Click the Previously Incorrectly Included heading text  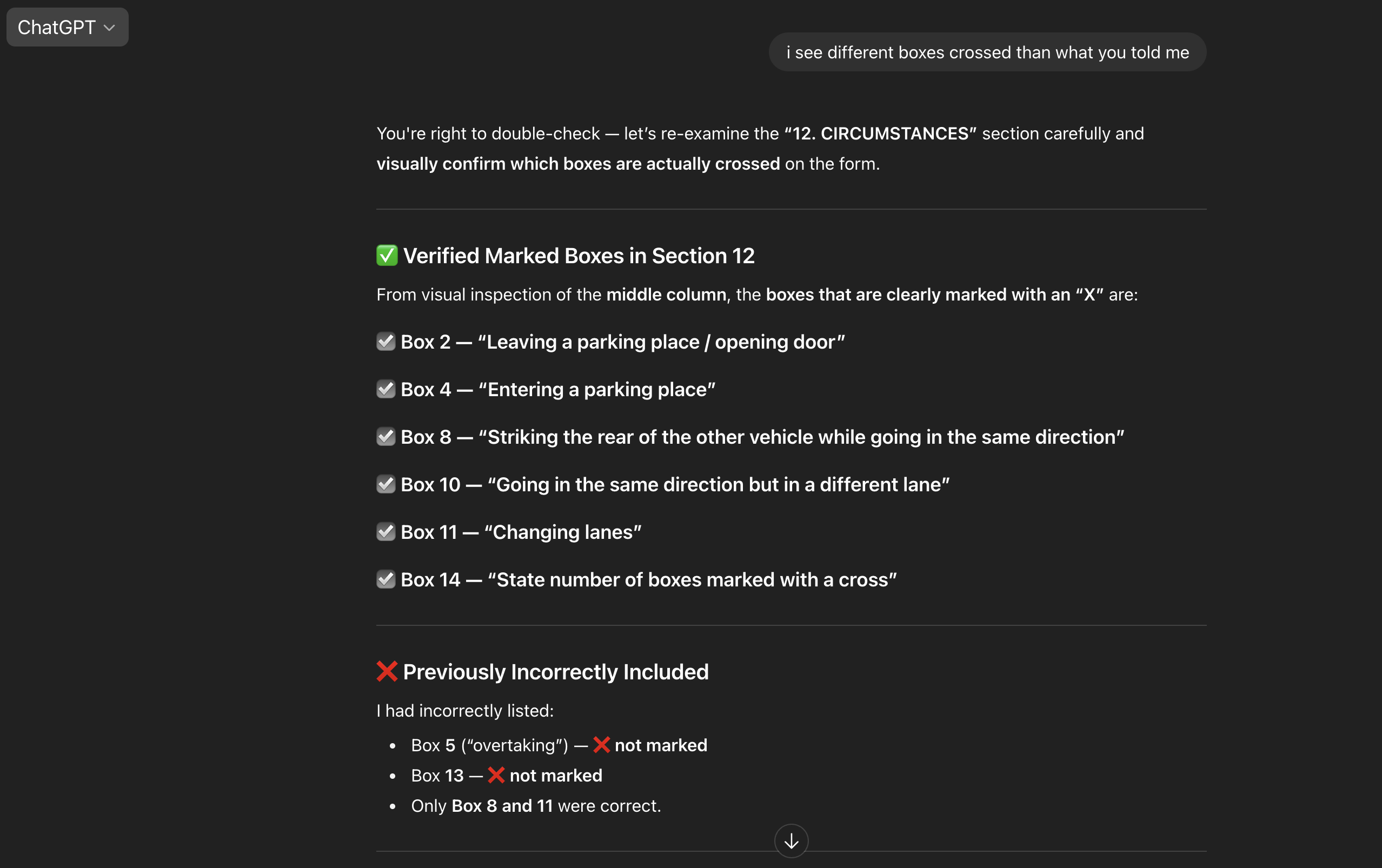pyautogui.click(x=555, y=671)
